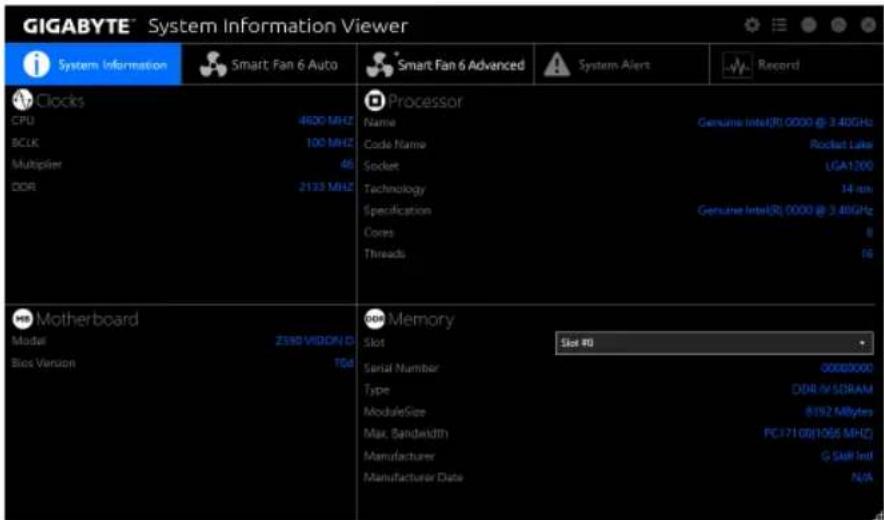Click the Code Name label

pyautogui.click(x=395, y=144)
